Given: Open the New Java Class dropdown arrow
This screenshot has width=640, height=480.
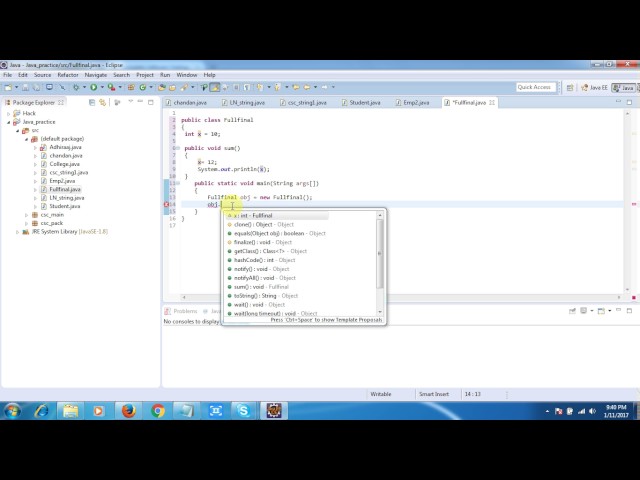Looking at the screenshot, I should tap(151, 87).
